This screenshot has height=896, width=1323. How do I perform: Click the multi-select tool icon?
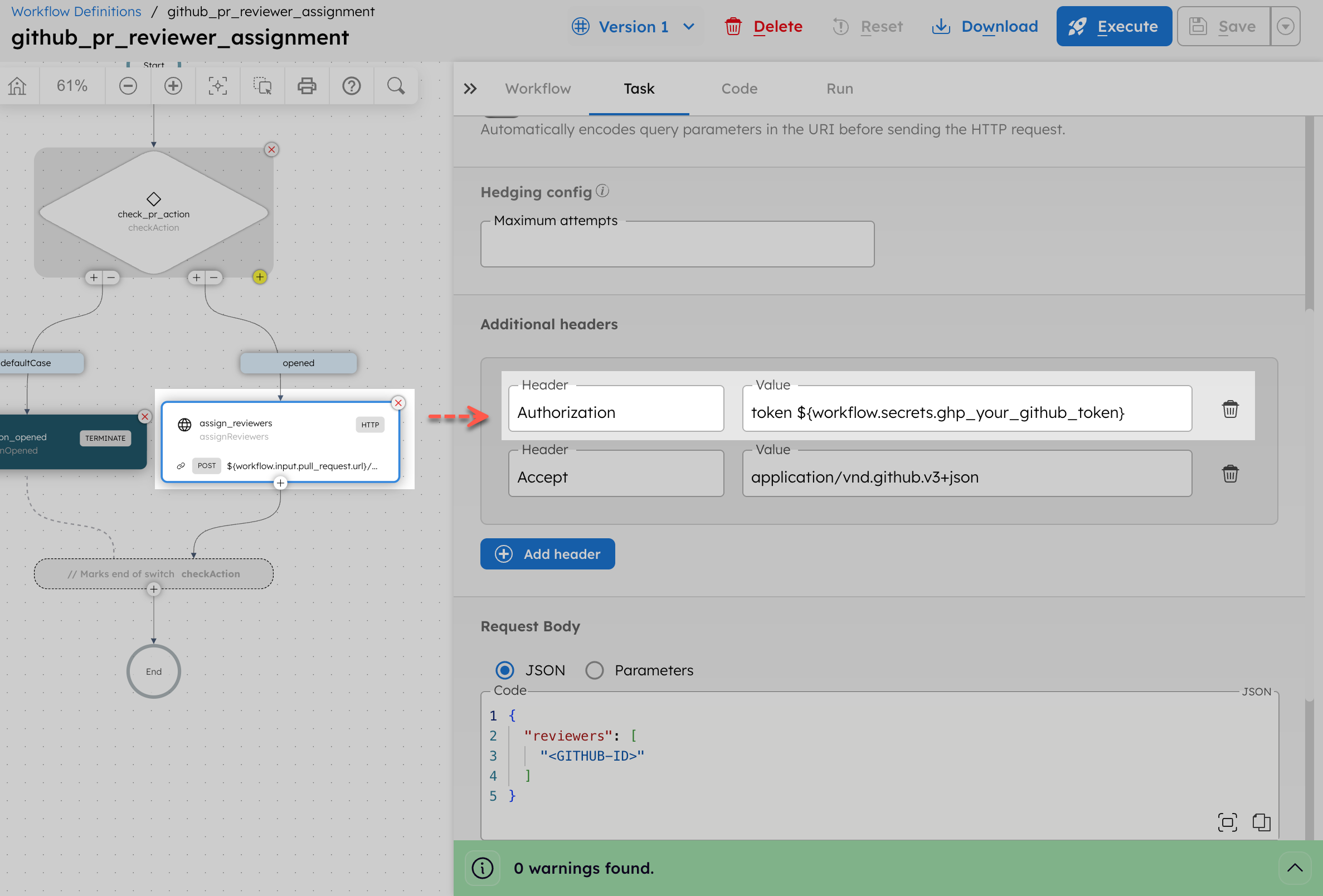tap(262, 86)
